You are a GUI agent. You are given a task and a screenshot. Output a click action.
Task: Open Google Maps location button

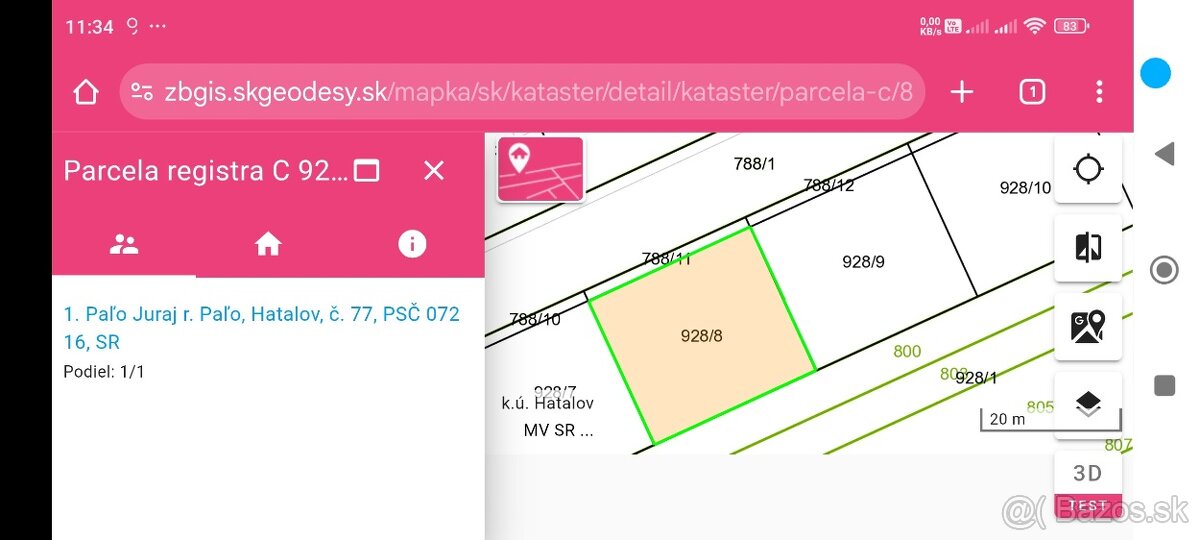[1088, 326]
